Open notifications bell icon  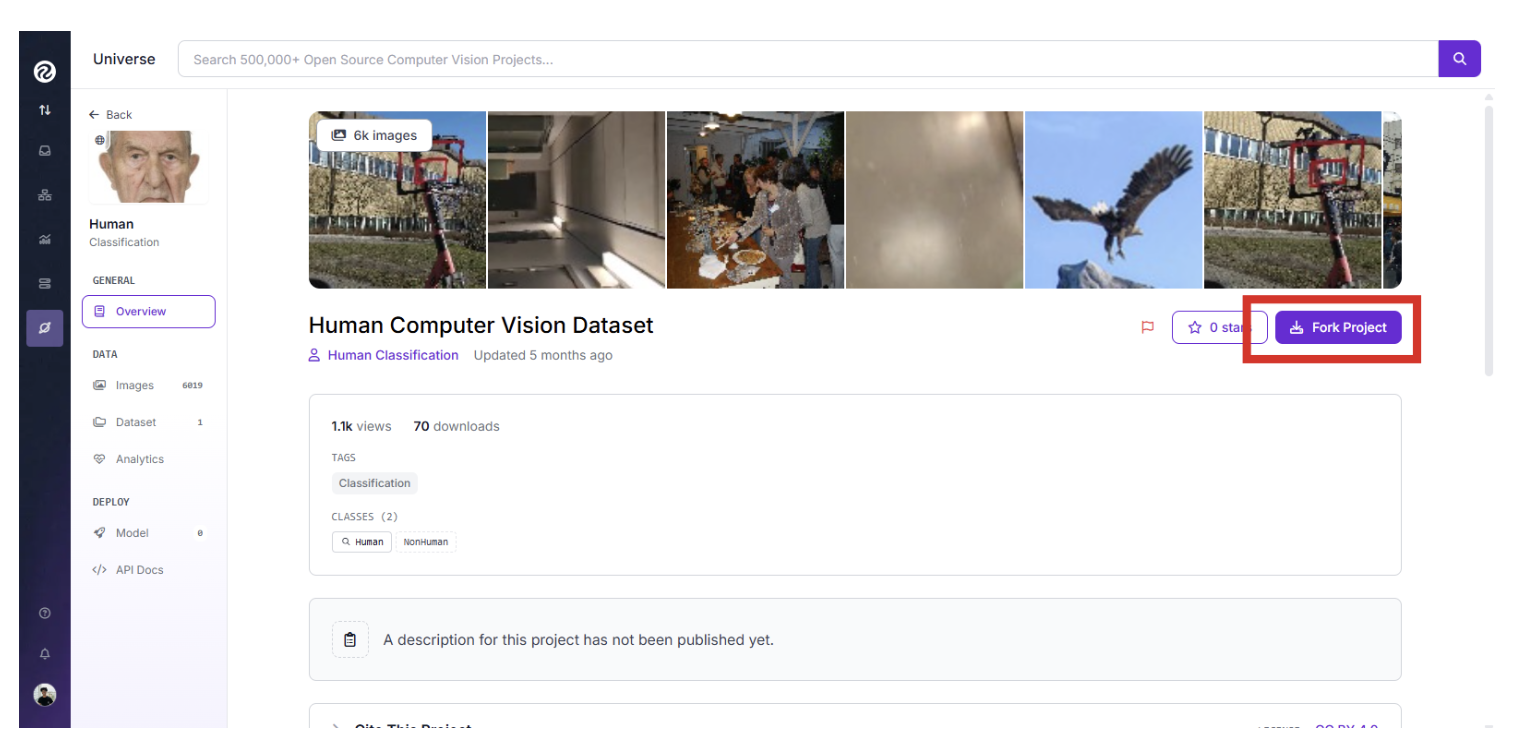(x=44, y=653)
